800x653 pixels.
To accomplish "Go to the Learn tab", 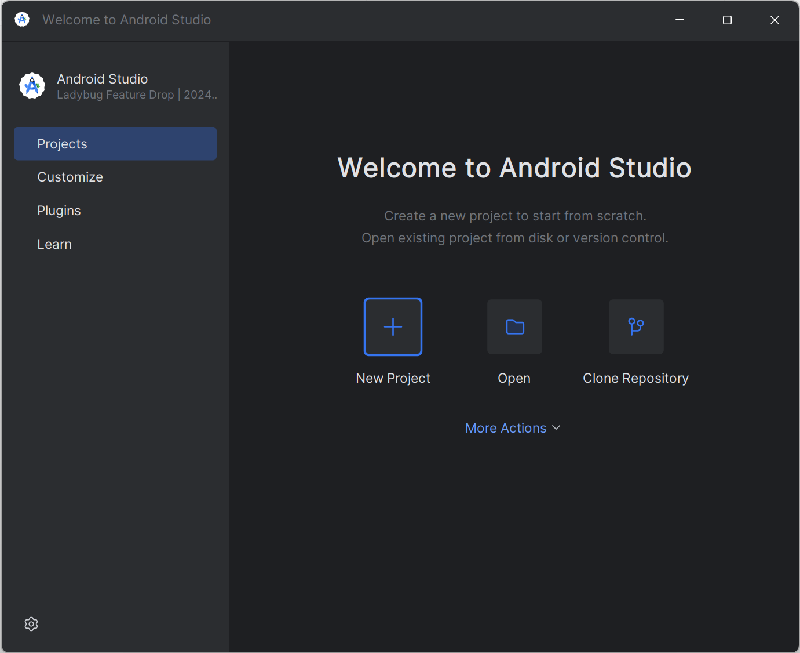I will coord(115,244).
